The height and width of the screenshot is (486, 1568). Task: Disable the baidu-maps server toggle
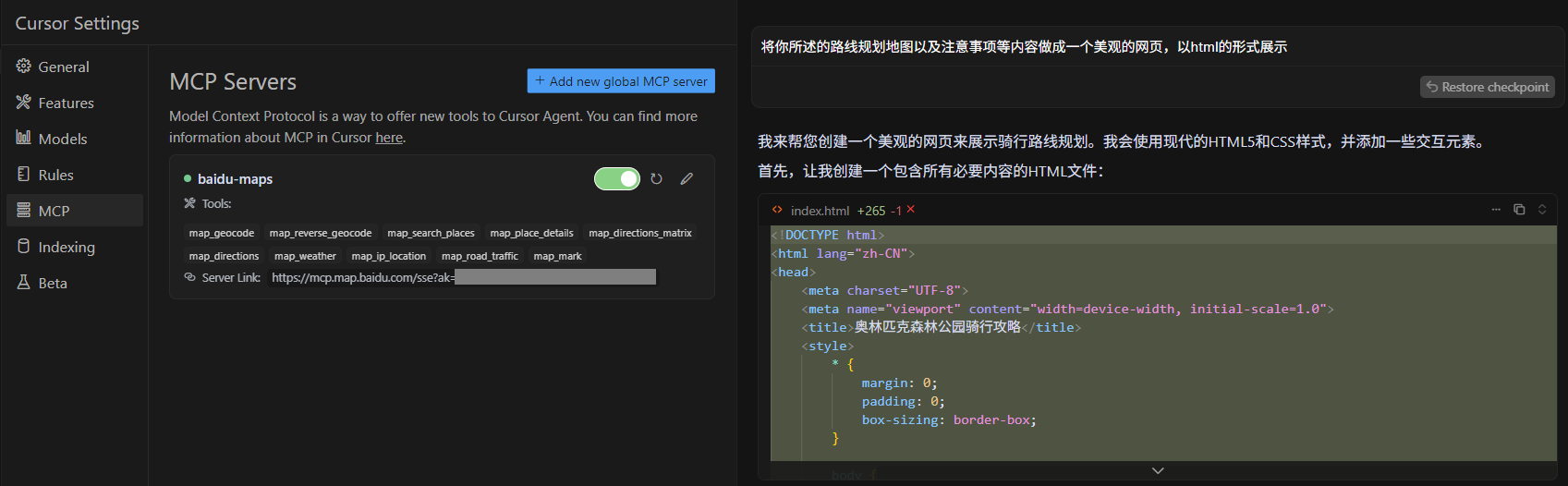[x=617, y=178]
